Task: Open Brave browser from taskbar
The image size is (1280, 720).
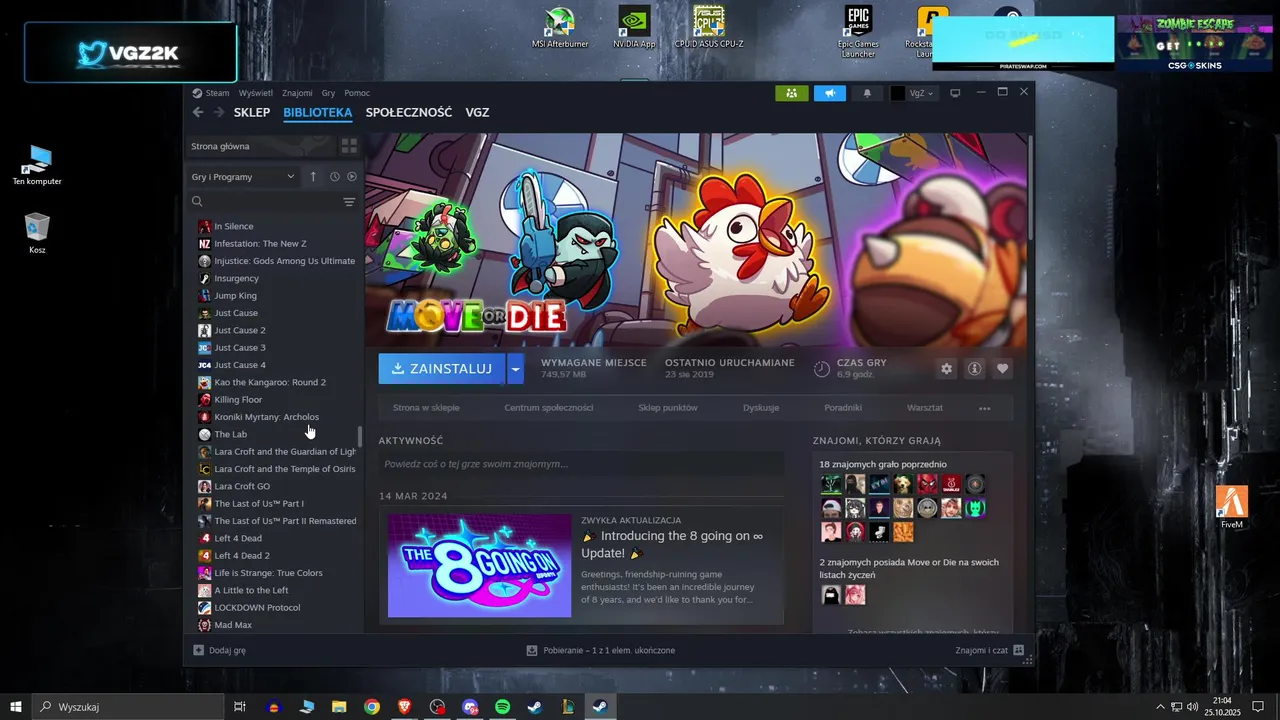Action: (x=404, y=707)
